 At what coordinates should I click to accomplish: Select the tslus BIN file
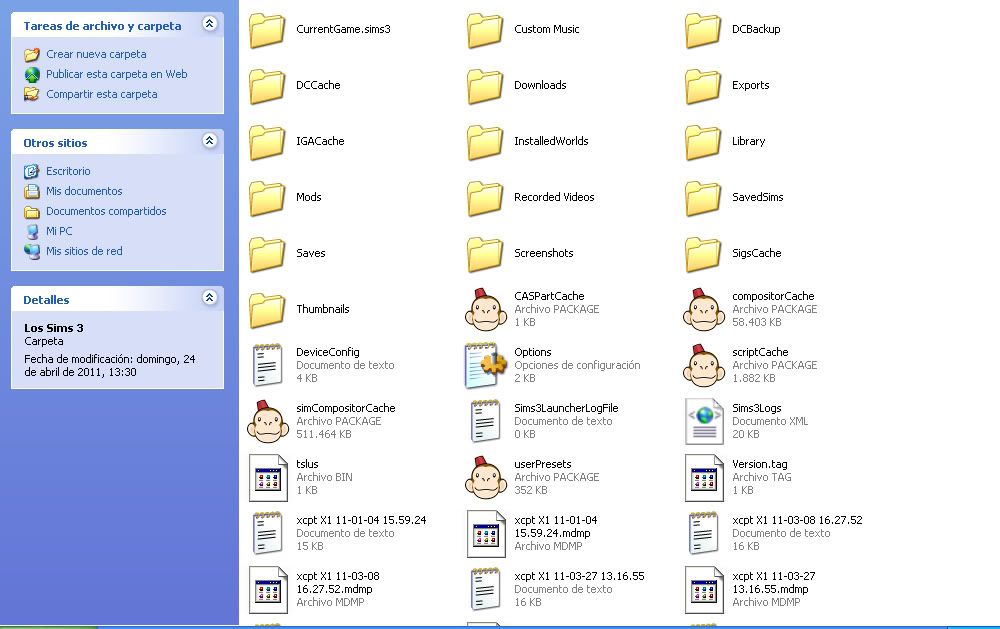click(x=268, y=477)
